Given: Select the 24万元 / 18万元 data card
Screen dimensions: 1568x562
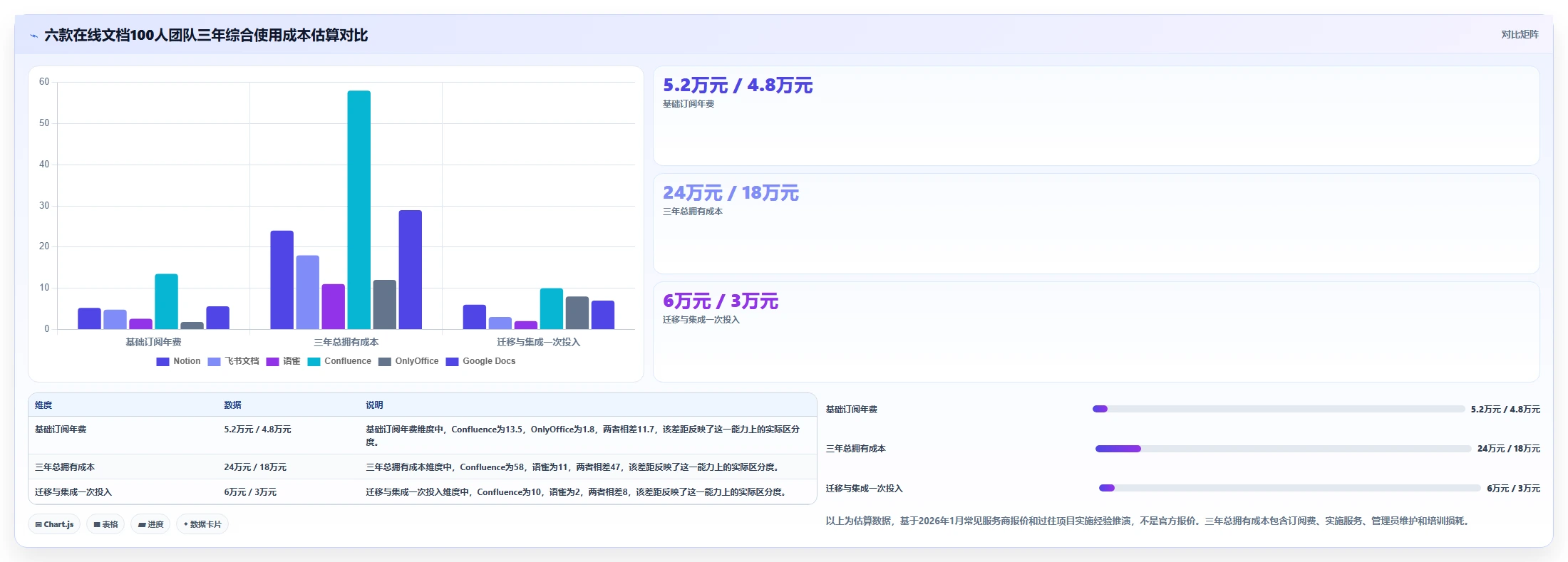Looking at the screenshot, I should 1096,224.
